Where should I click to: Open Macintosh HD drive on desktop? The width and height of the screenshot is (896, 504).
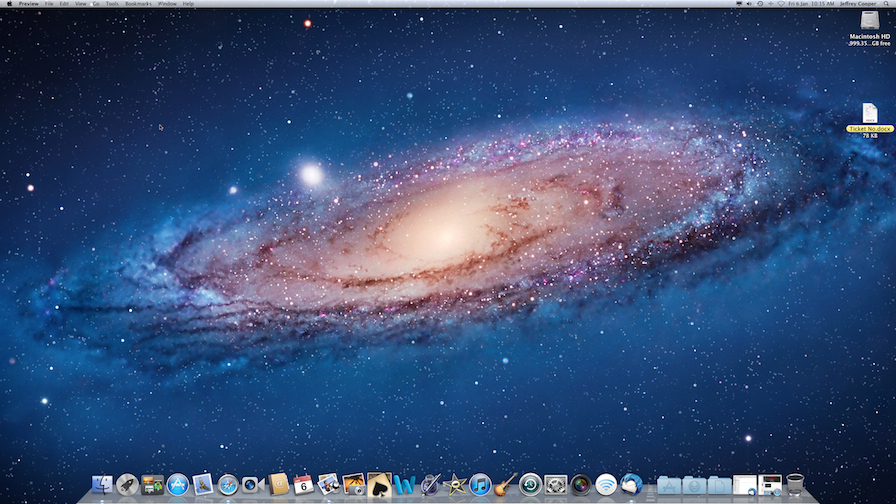pyautogui.click(x=870, y=29)
